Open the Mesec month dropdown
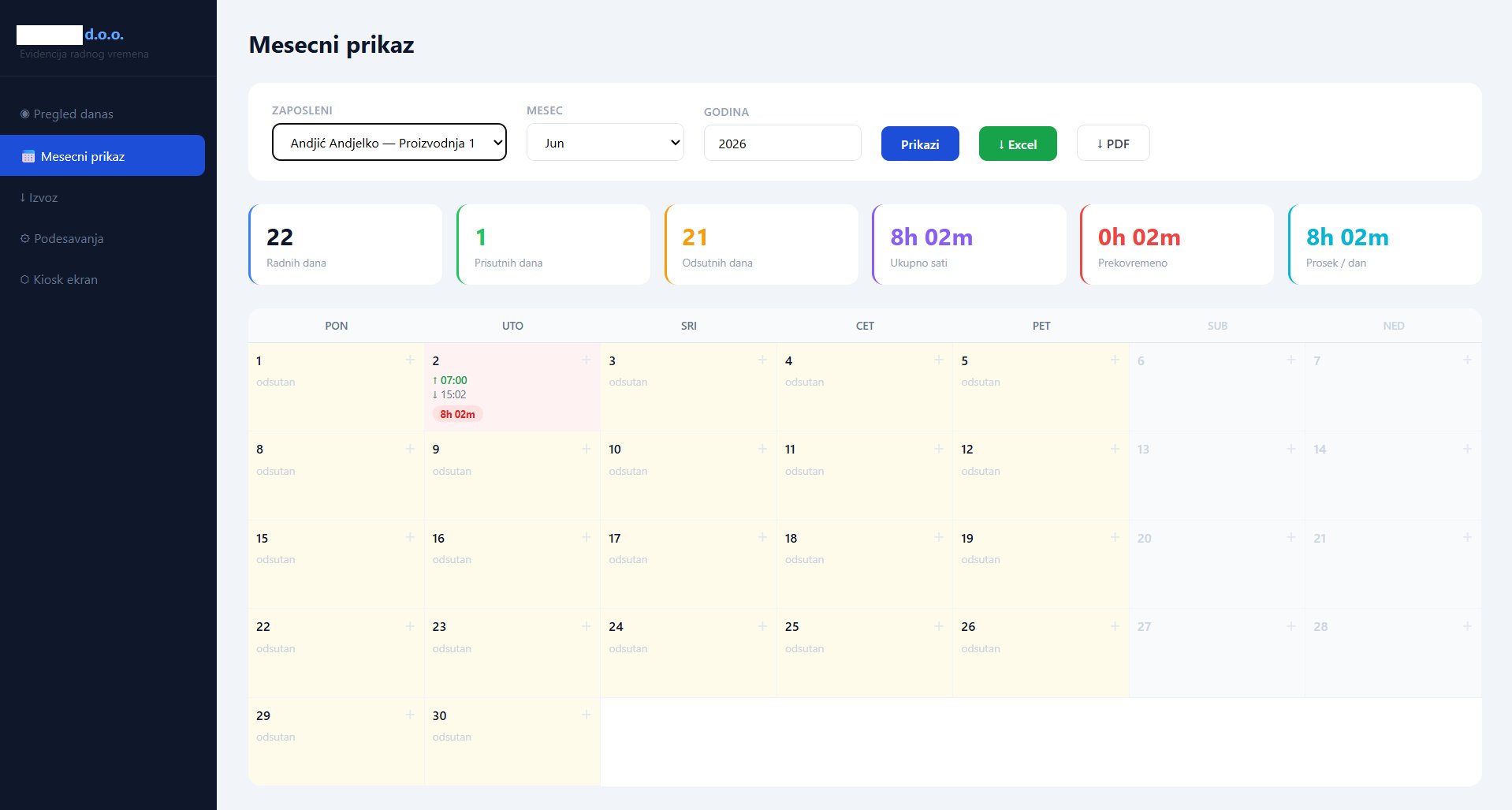Viewport: 1512px width, 810px height. click(605, 143)
